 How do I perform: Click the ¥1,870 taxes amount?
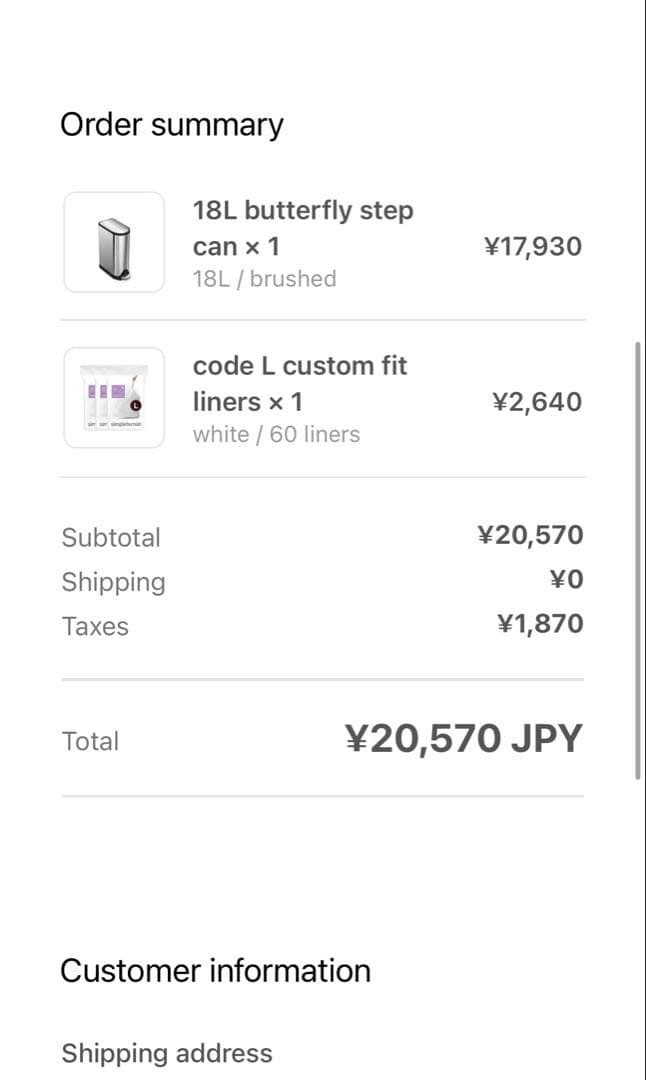coord(540,623)
